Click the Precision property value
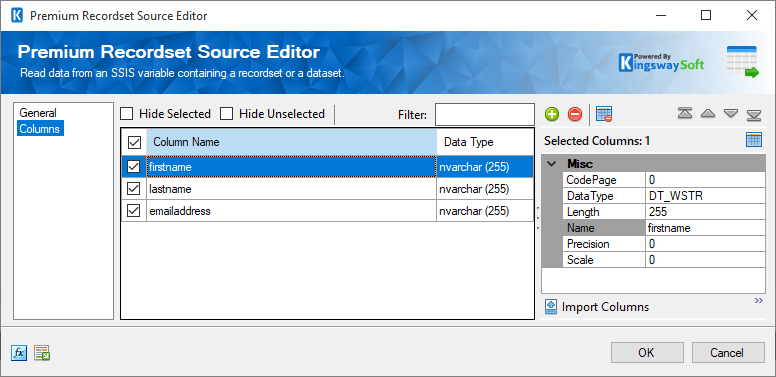This screenshot has height=377, width=776. (x=705, y=244)
